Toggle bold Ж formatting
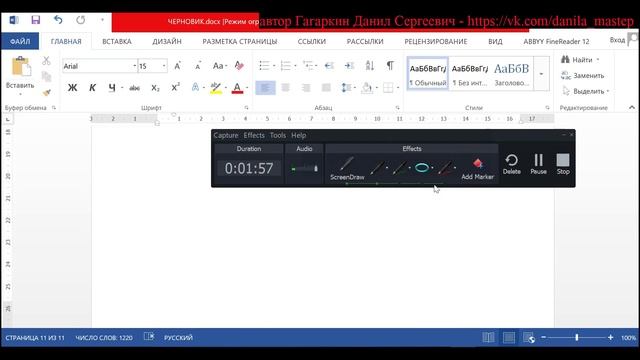This screenshot has height=360, width=640. point(72,88)
